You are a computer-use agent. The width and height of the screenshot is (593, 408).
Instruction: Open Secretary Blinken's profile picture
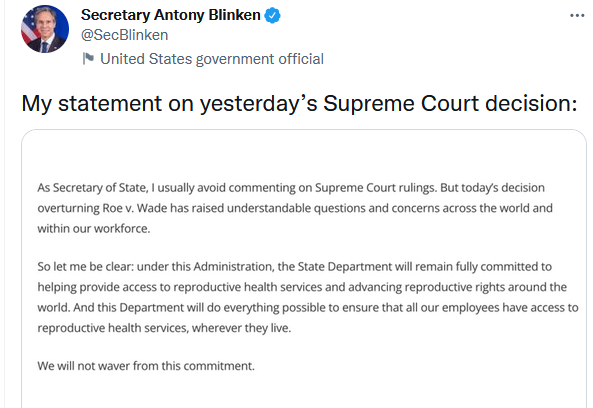45,29
